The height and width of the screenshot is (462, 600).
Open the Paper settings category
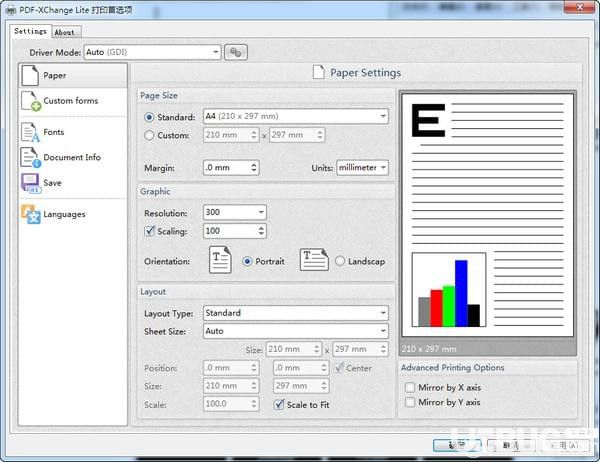(73, 75)
